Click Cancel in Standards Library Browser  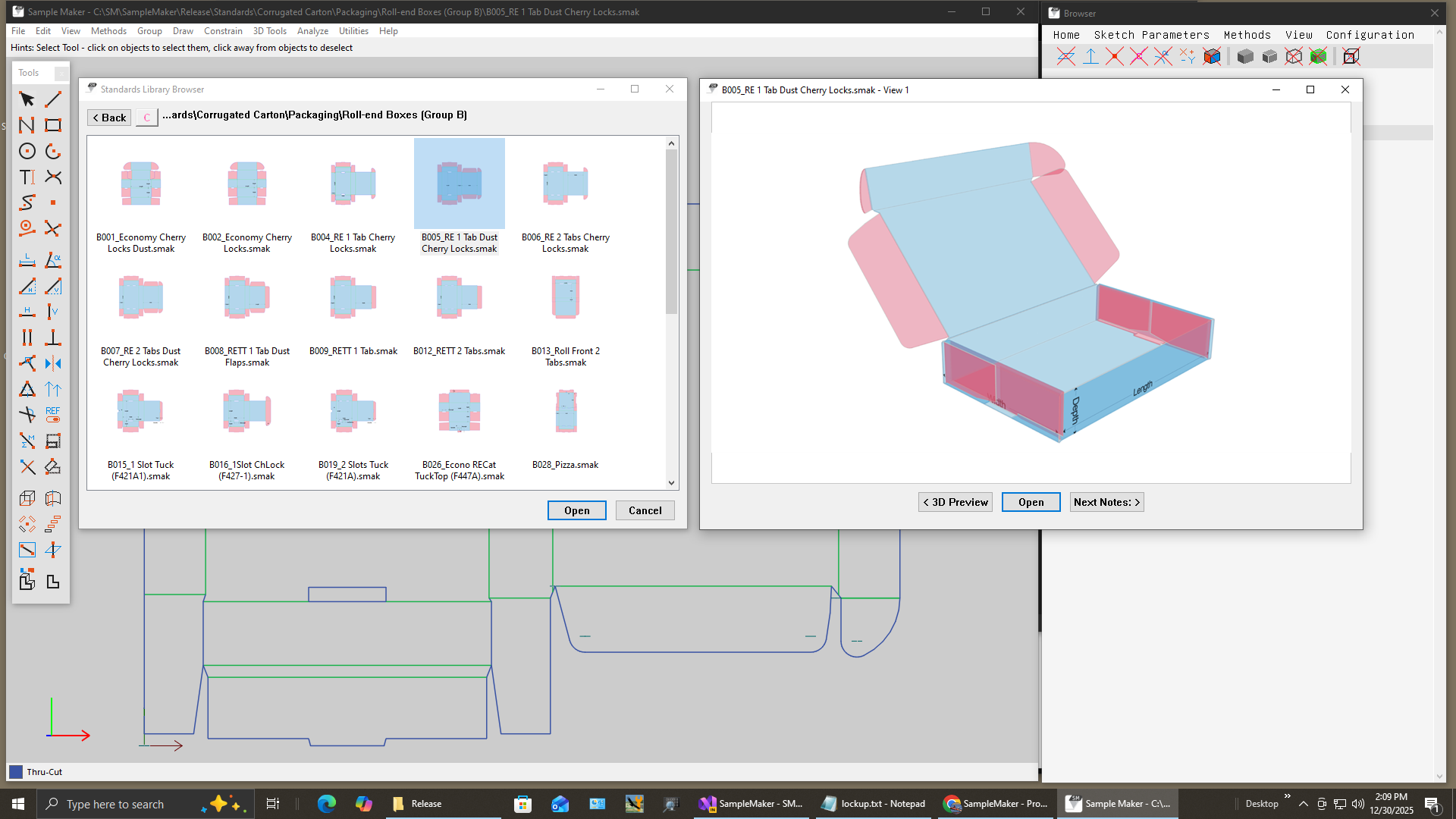pos(645,510)
